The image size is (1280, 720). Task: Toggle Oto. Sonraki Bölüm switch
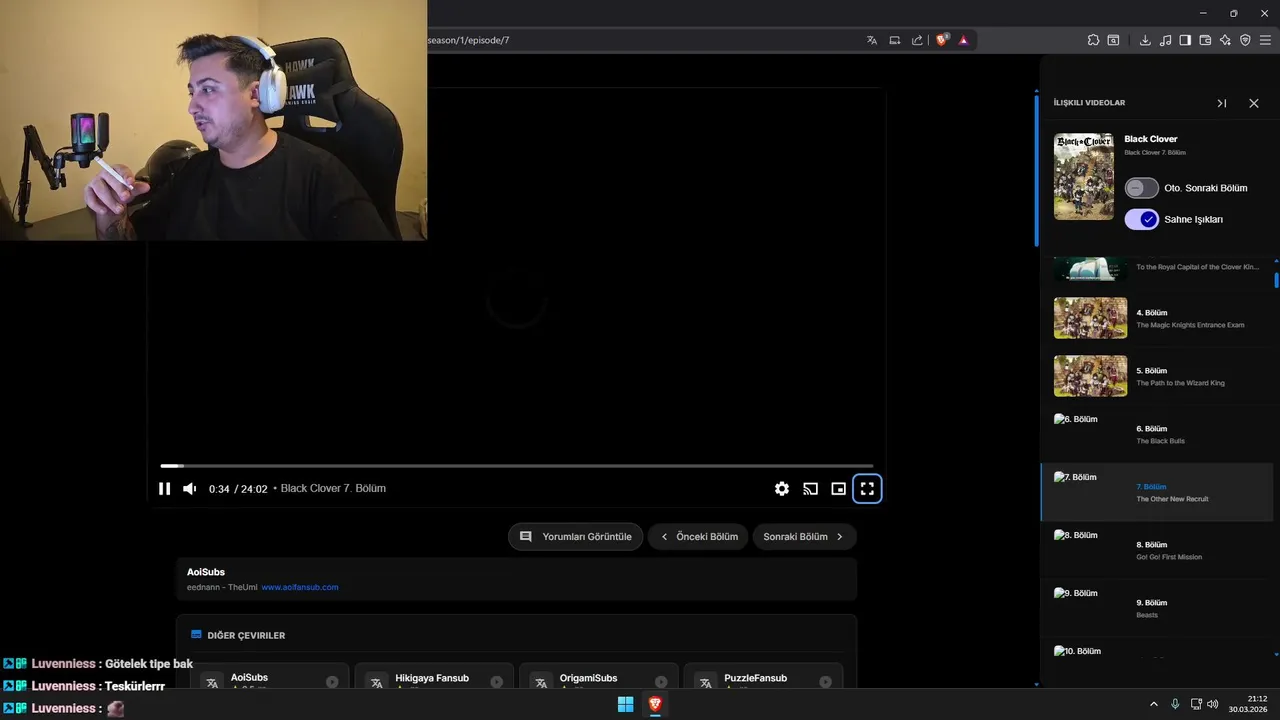(x=1142, y=188)
